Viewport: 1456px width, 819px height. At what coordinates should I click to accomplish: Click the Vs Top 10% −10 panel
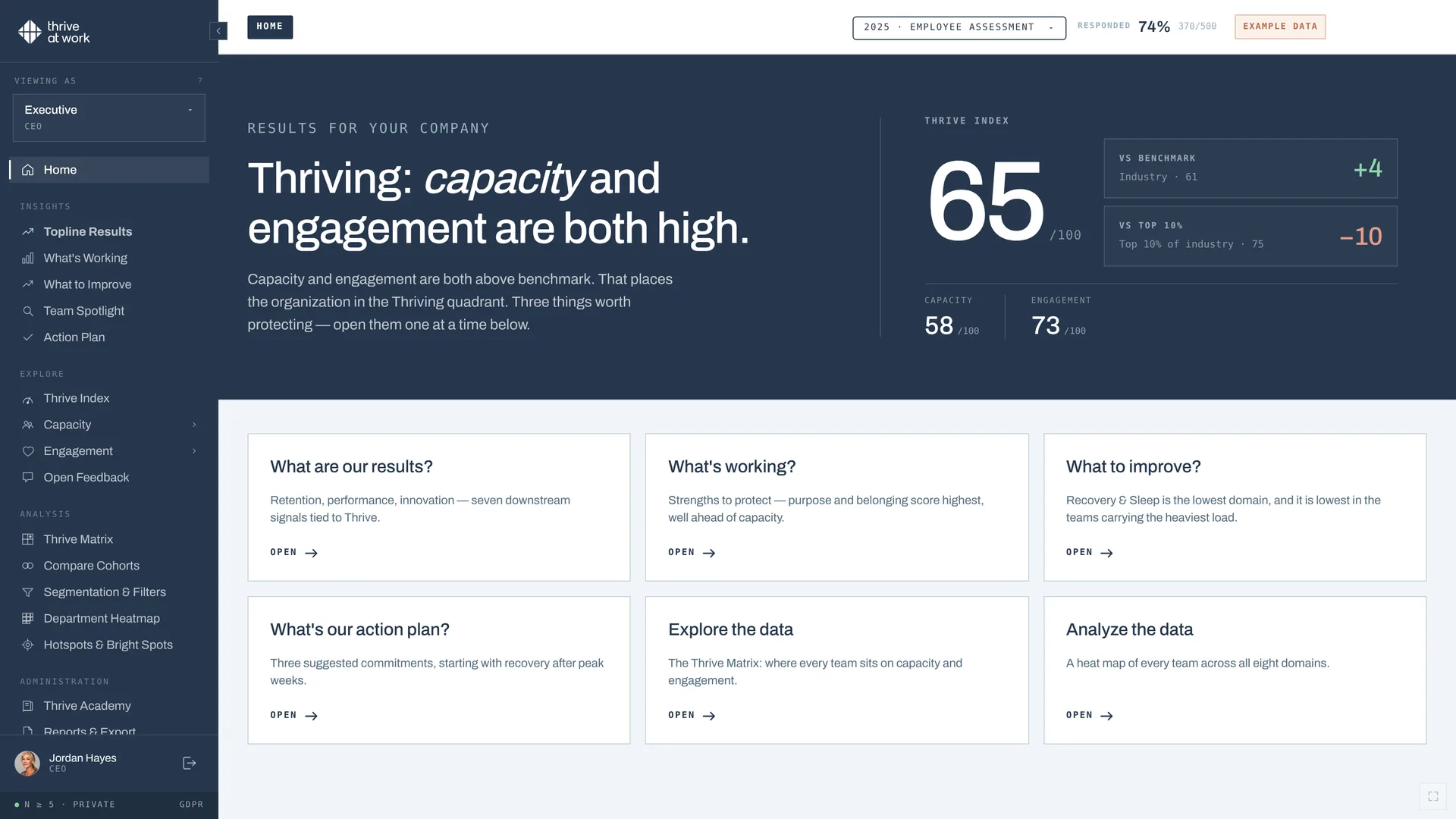click(1250, 236)
